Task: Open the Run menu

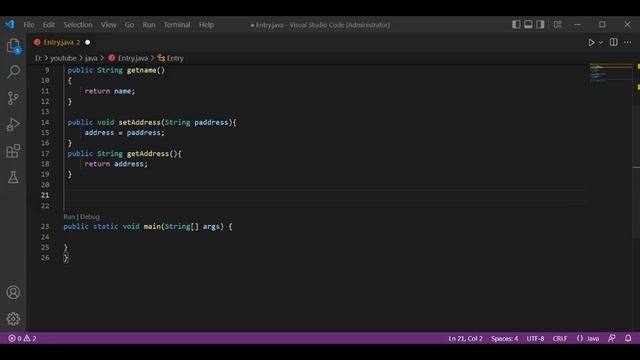Action: point(149,25)
